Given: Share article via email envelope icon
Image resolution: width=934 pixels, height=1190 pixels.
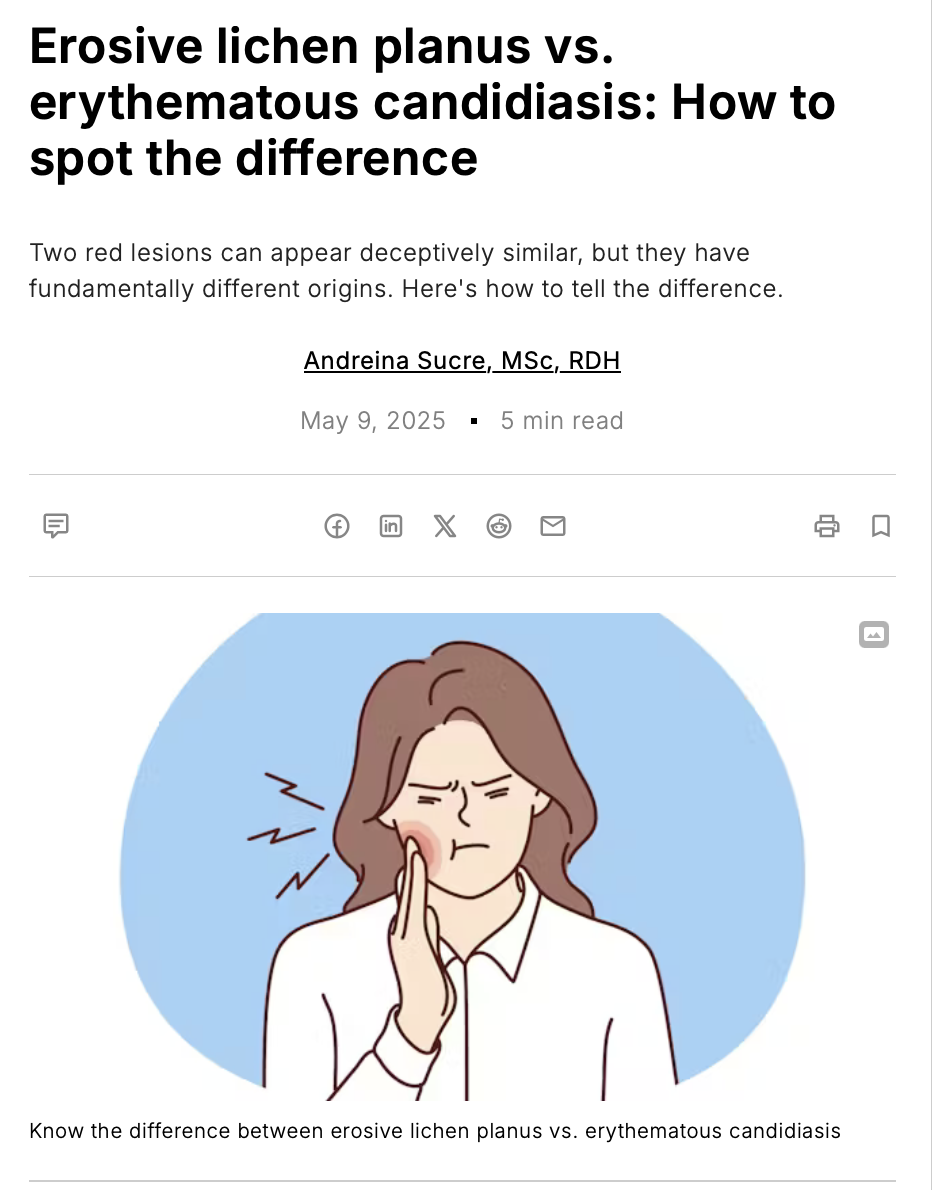Looking at the screenshot, I should 553,526.
